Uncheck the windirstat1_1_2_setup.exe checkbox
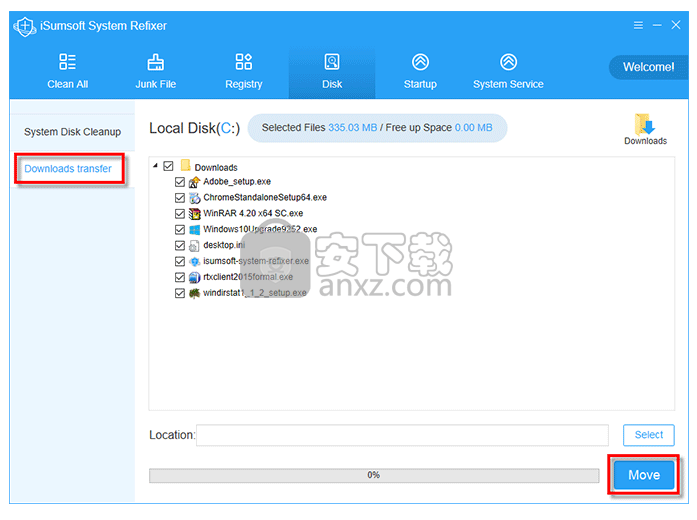The height and width of the screenshot is (520, 697). [180, 293]
